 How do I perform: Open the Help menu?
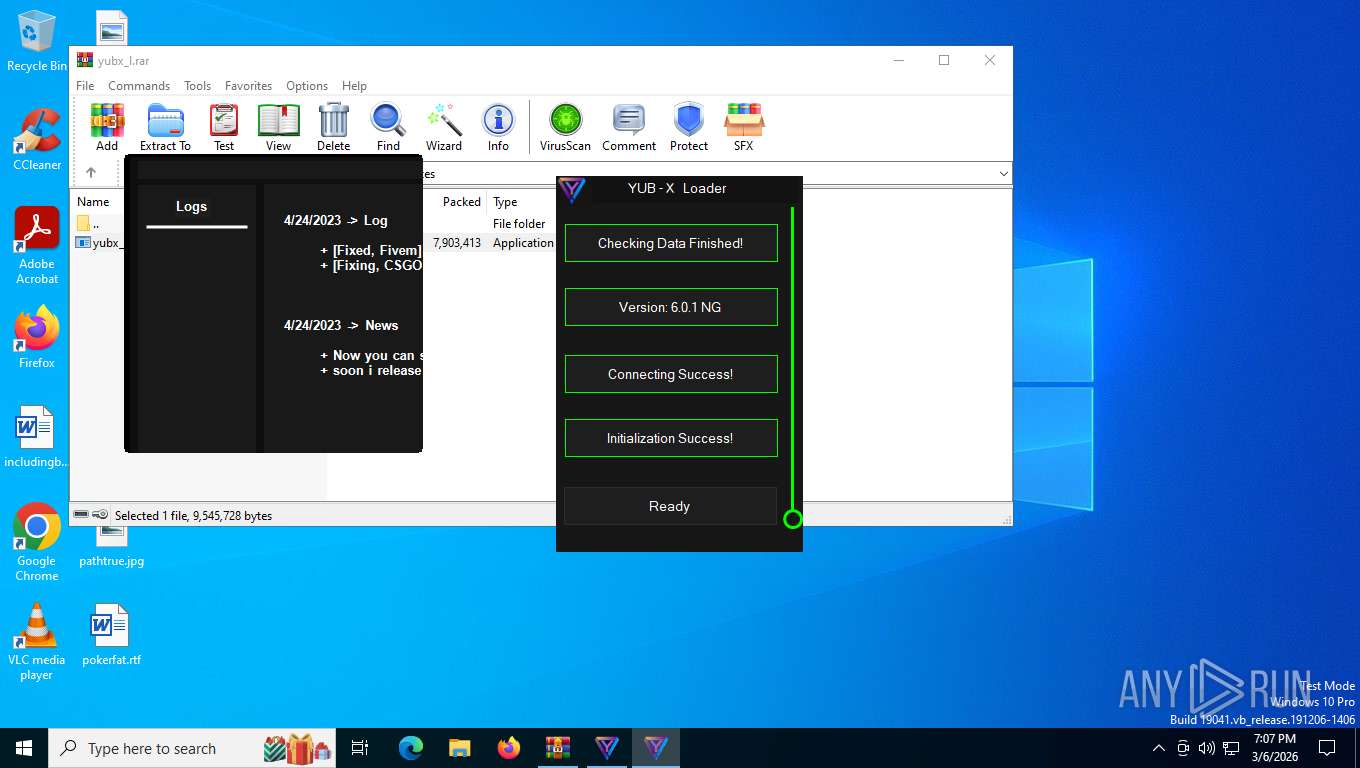(354, 86)
